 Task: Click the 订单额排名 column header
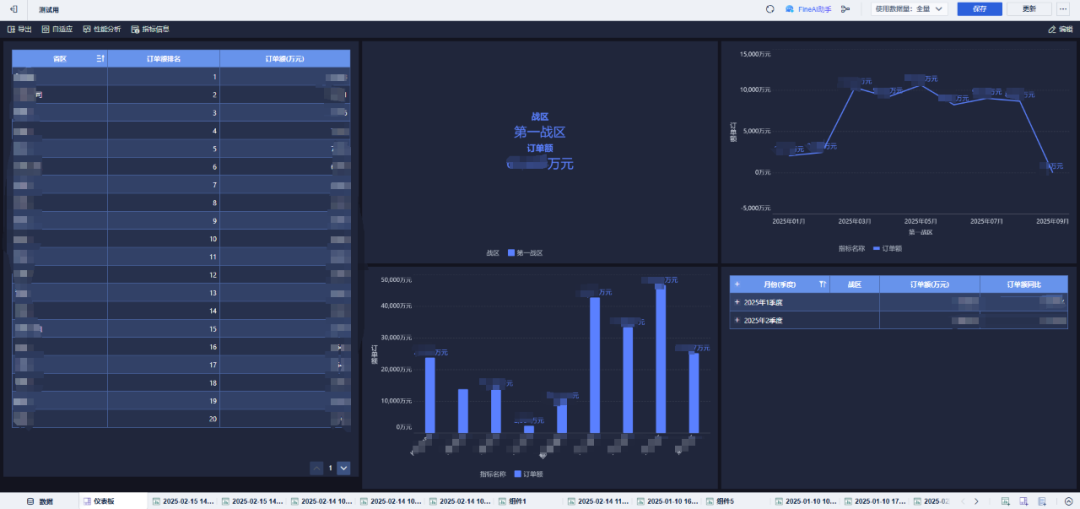[x=164, y=59]
